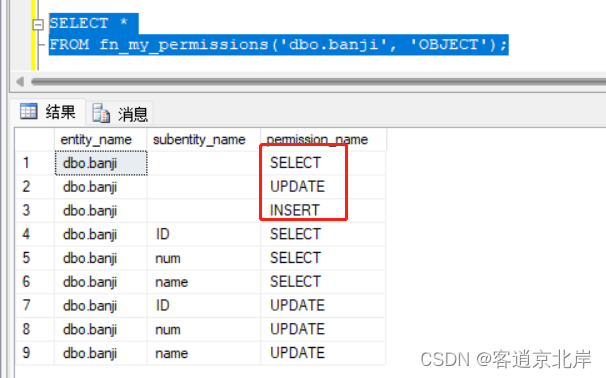Click dbo.banji cell in row 6
The image size is (606, 378).
pyautogui.click(x=100, y=282)
